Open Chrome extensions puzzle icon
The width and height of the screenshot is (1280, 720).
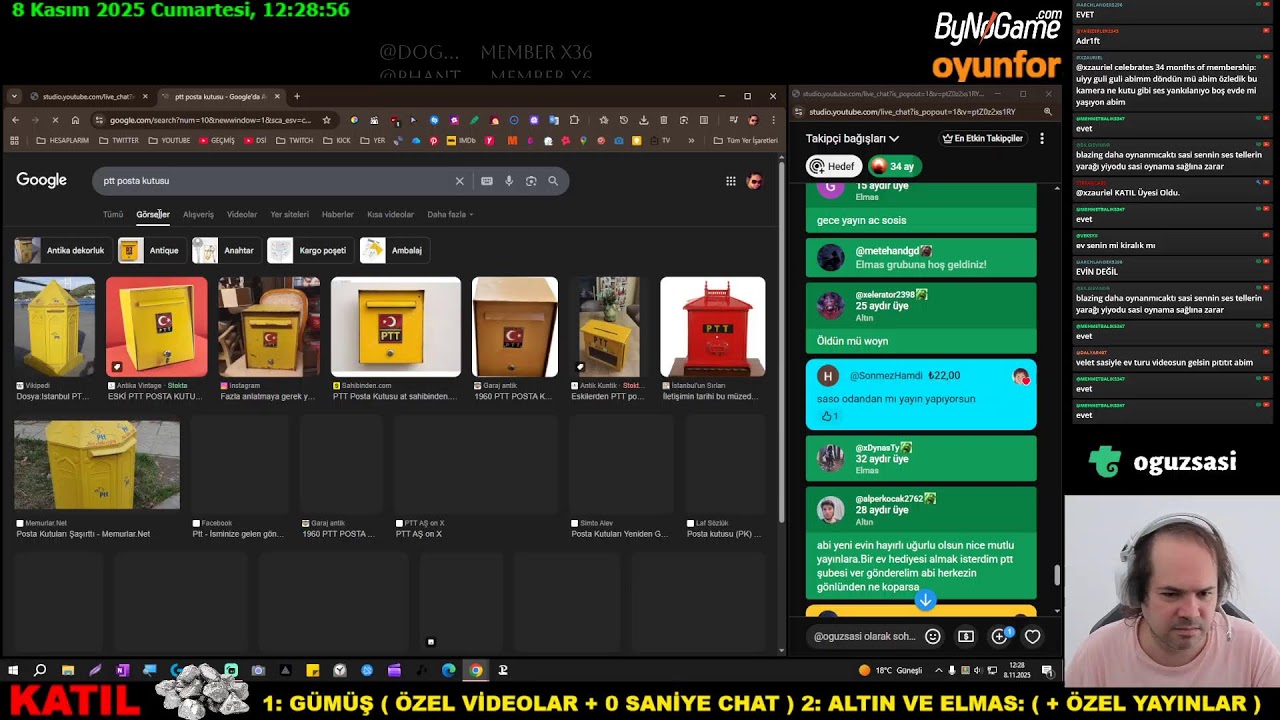pos(574,120)
